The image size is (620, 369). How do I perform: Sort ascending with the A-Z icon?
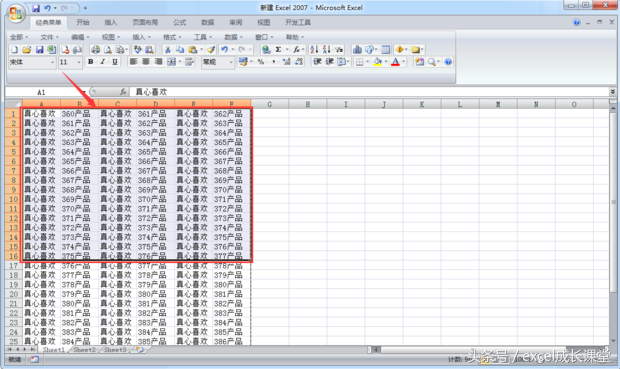[314, 49]
